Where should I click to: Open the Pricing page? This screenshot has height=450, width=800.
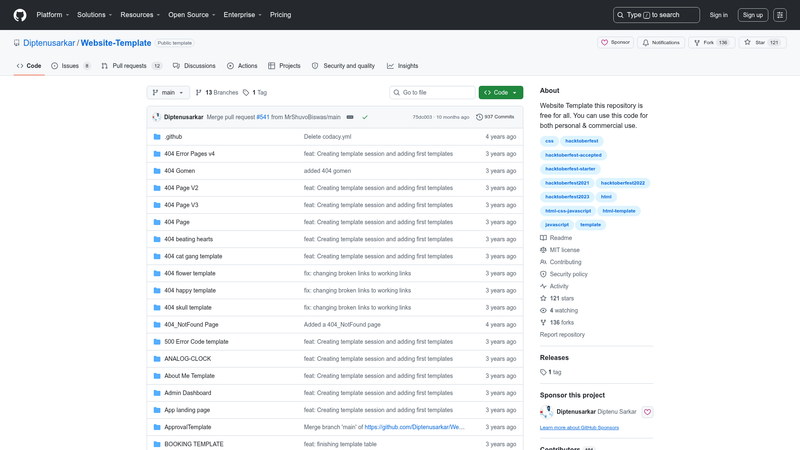[281, 15]
